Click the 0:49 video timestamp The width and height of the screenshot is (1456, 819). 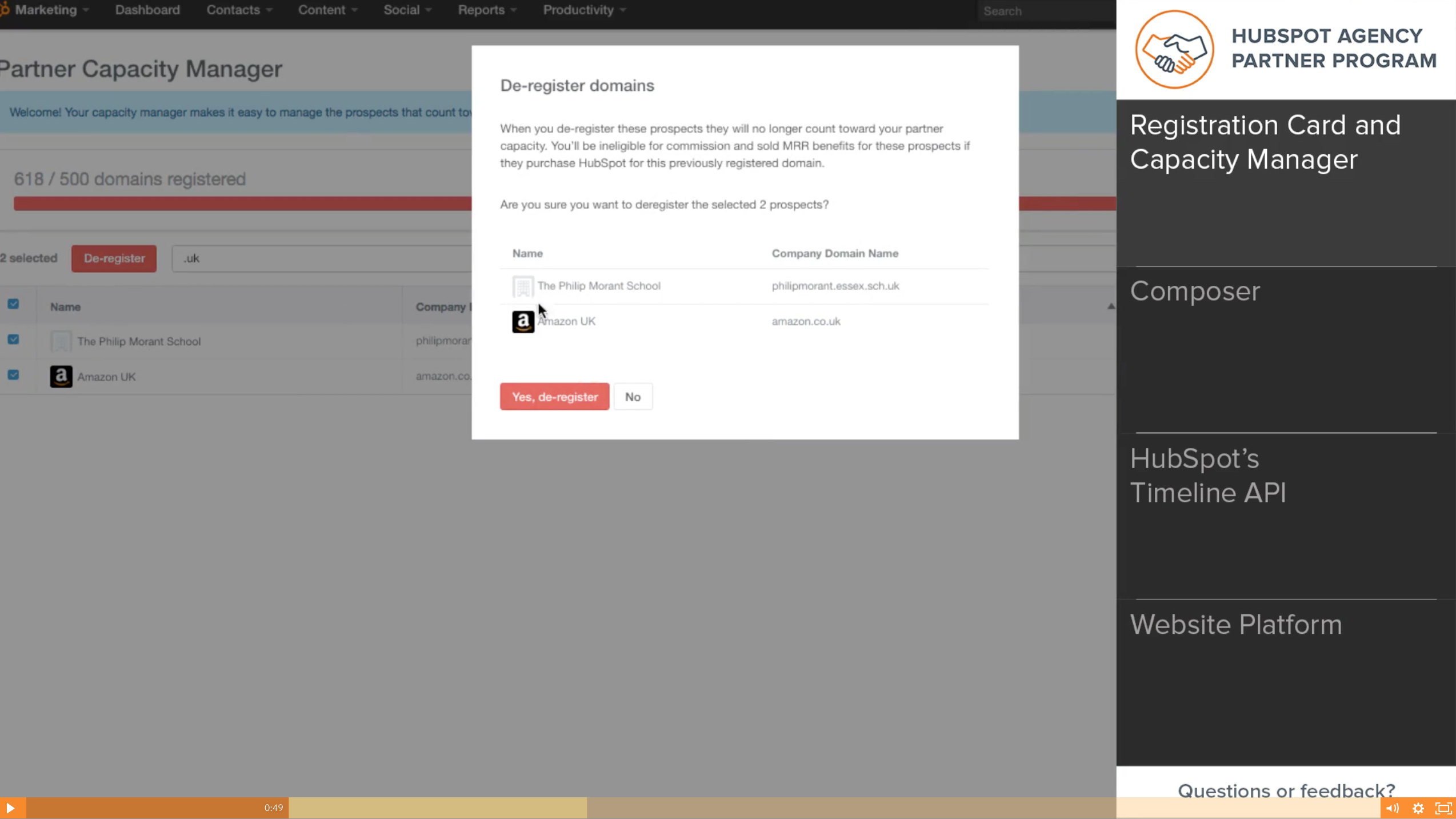click(x=273, y=808)
